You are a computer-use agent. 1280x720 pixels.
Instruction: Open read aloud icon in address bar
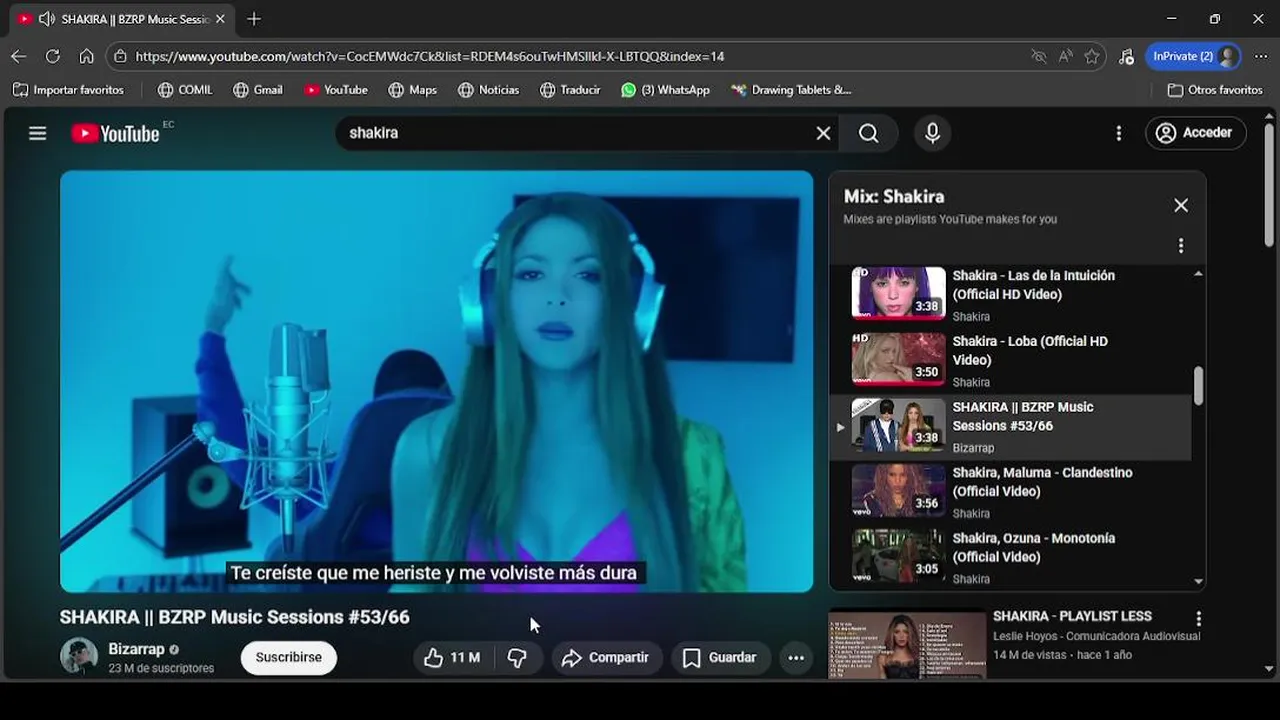(1066, 56)
